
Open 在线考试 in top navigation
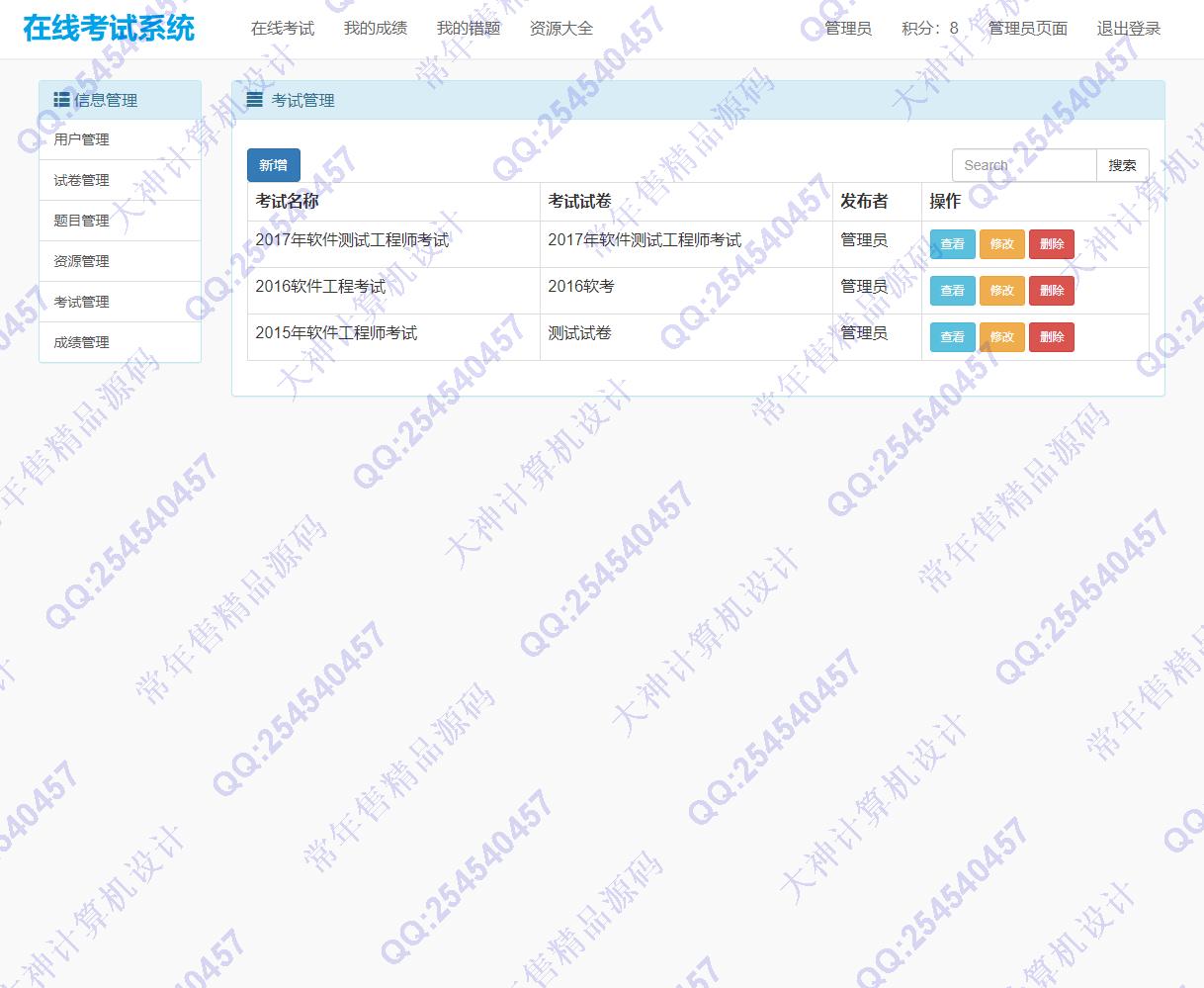[283, 29]
